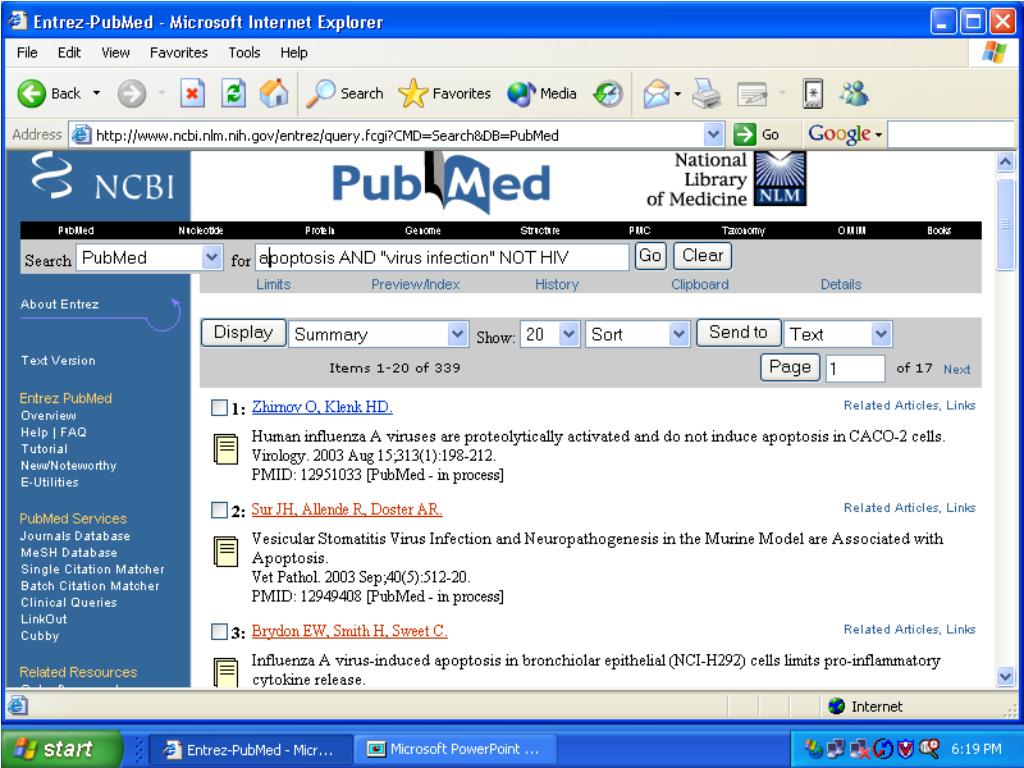Open Favorites star toolbar icon
Viewport: 1024px width, 768px height.
(413, 94)
